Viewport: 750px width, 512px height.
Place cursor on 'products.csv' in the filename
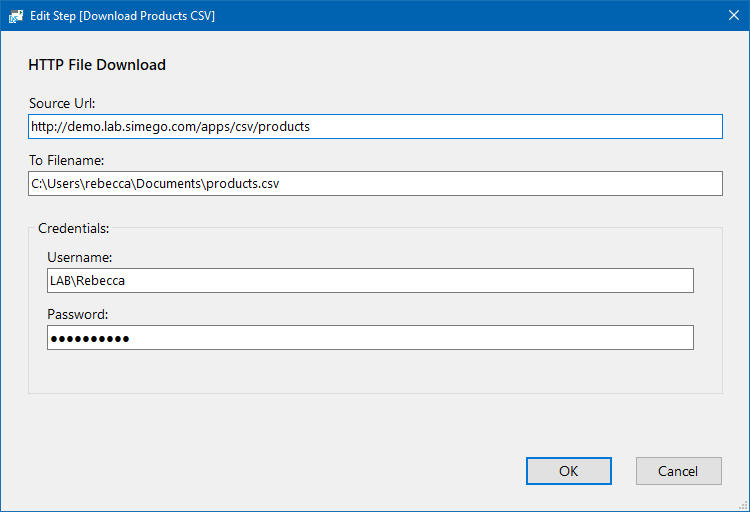pyautogui.click(x=243, y=184)
